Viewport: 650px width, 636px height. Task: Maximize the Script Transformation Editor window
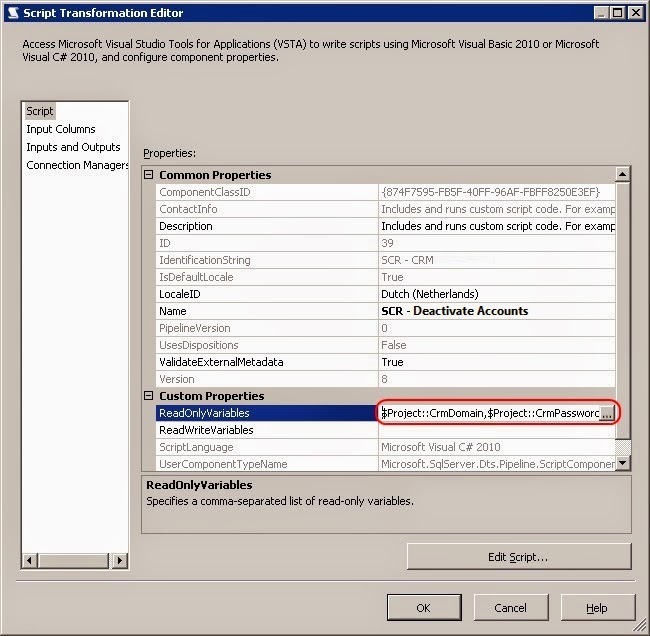617,13
